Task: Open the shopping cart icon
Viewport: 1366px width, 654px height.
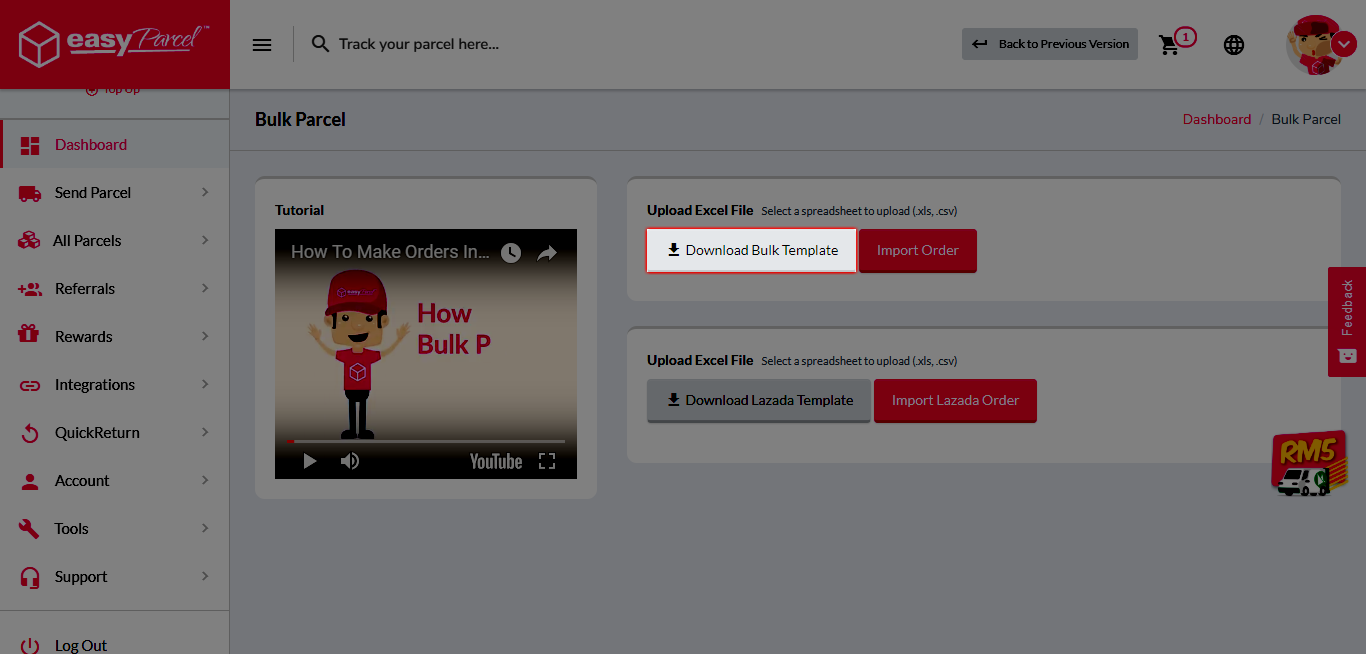Action: [1170, 45]
